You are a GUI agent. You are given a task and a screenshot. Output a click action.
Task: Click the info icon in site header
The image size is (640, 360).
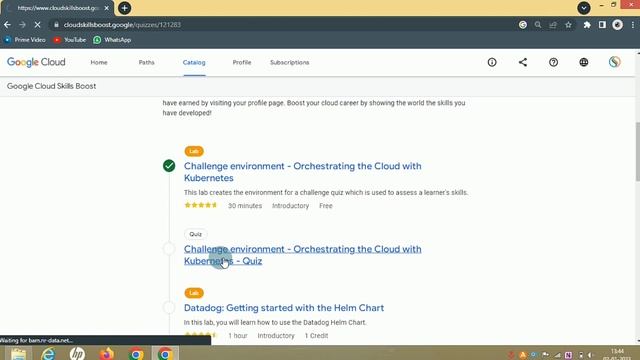[x=492, y=62]
